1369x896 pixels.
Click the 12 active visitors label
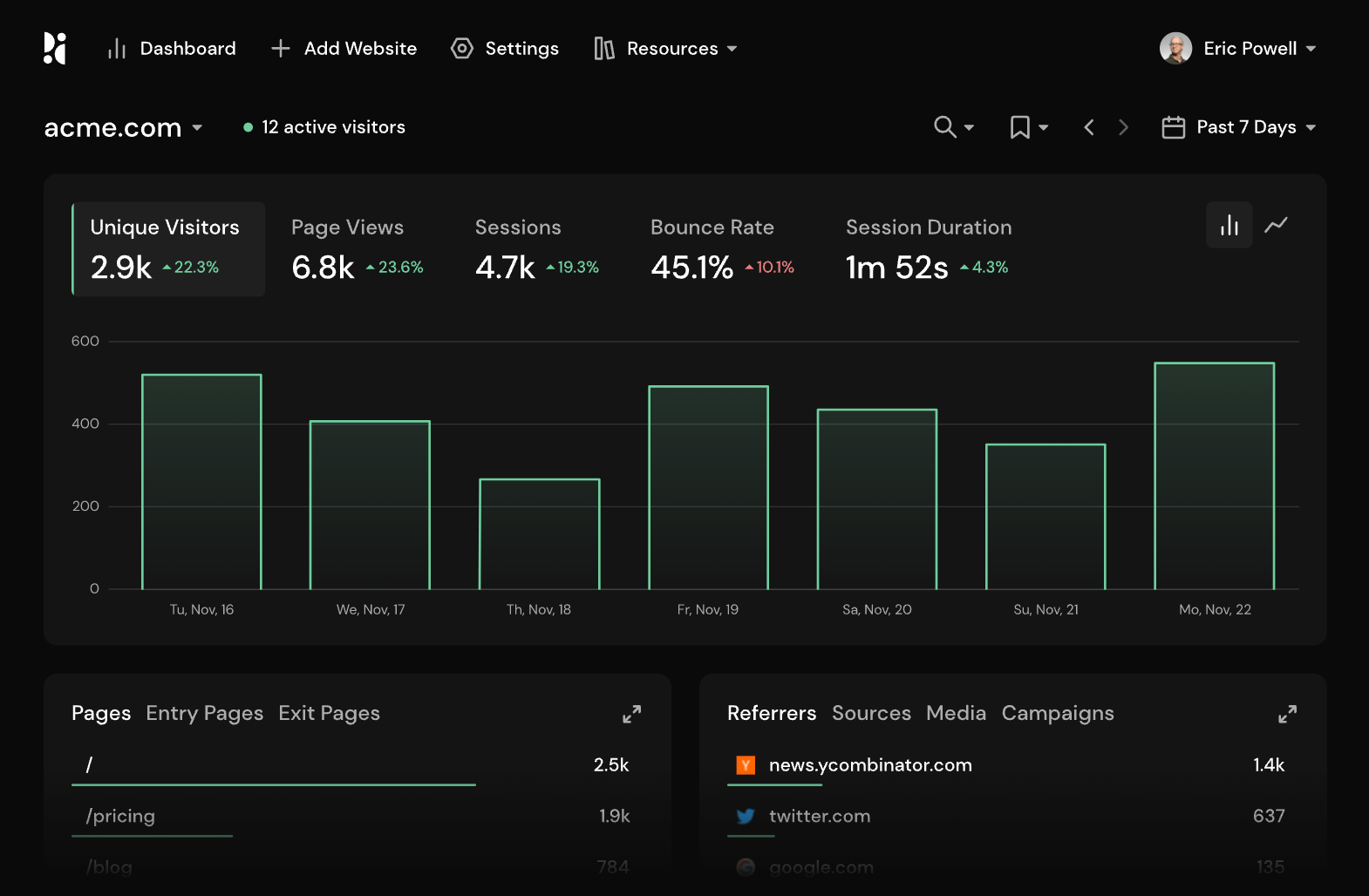[x=334, y=127]
